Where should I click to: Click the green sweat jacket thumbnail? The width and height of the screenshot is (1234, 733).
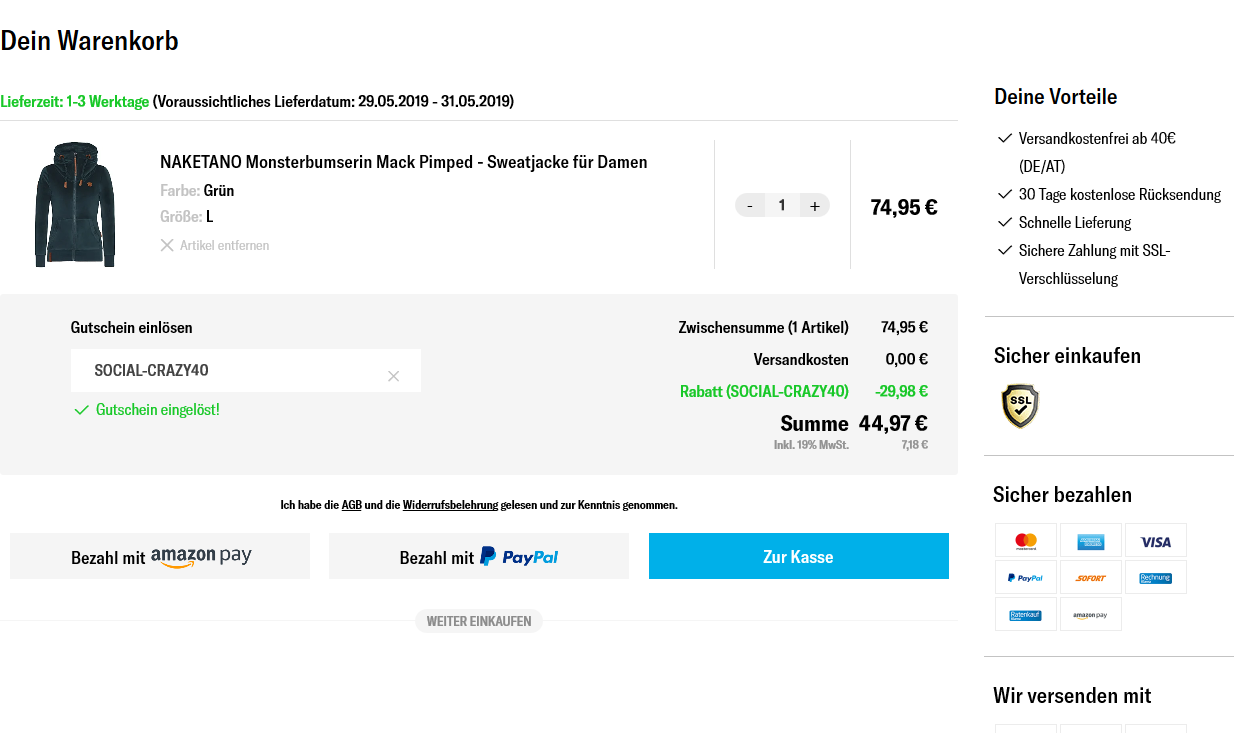click(x=75, y=204)
